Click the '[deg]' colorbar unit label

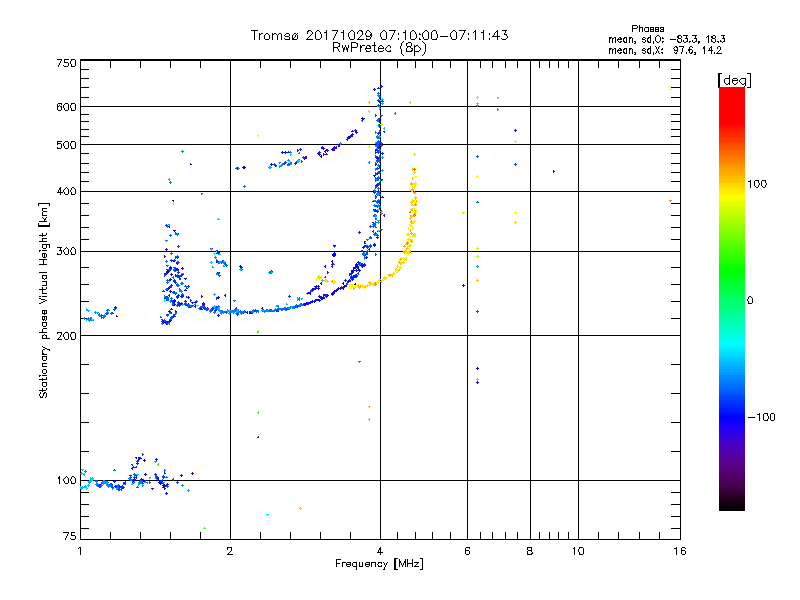click(x=734, y=80)
